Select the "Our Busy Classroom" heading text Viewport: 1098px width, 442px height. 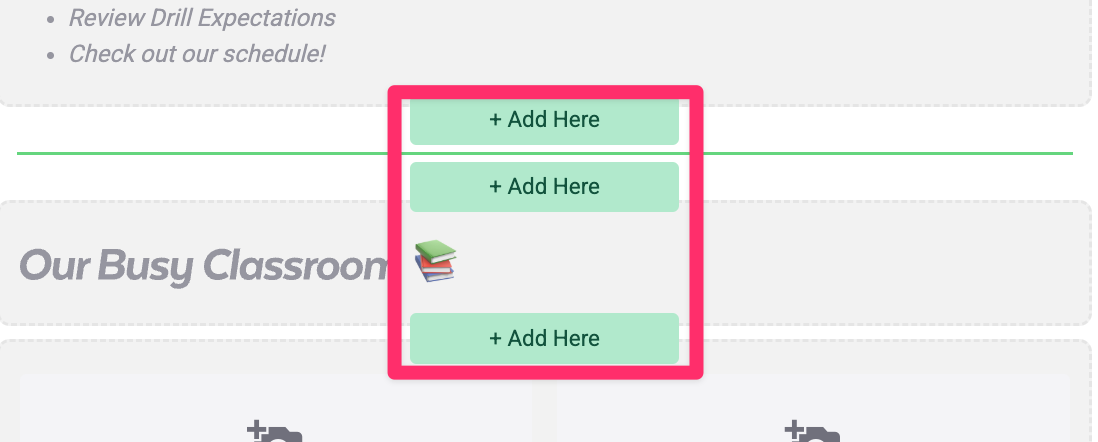tap(202, 265)
